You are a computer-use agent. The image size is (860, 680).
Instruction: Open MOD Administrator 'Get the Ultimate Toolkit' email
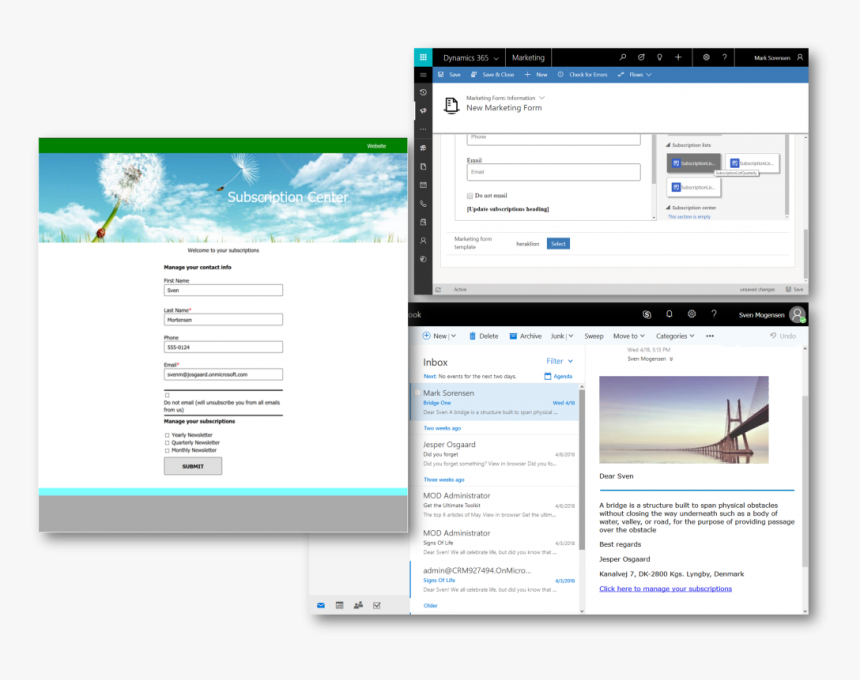pos(494,505)
